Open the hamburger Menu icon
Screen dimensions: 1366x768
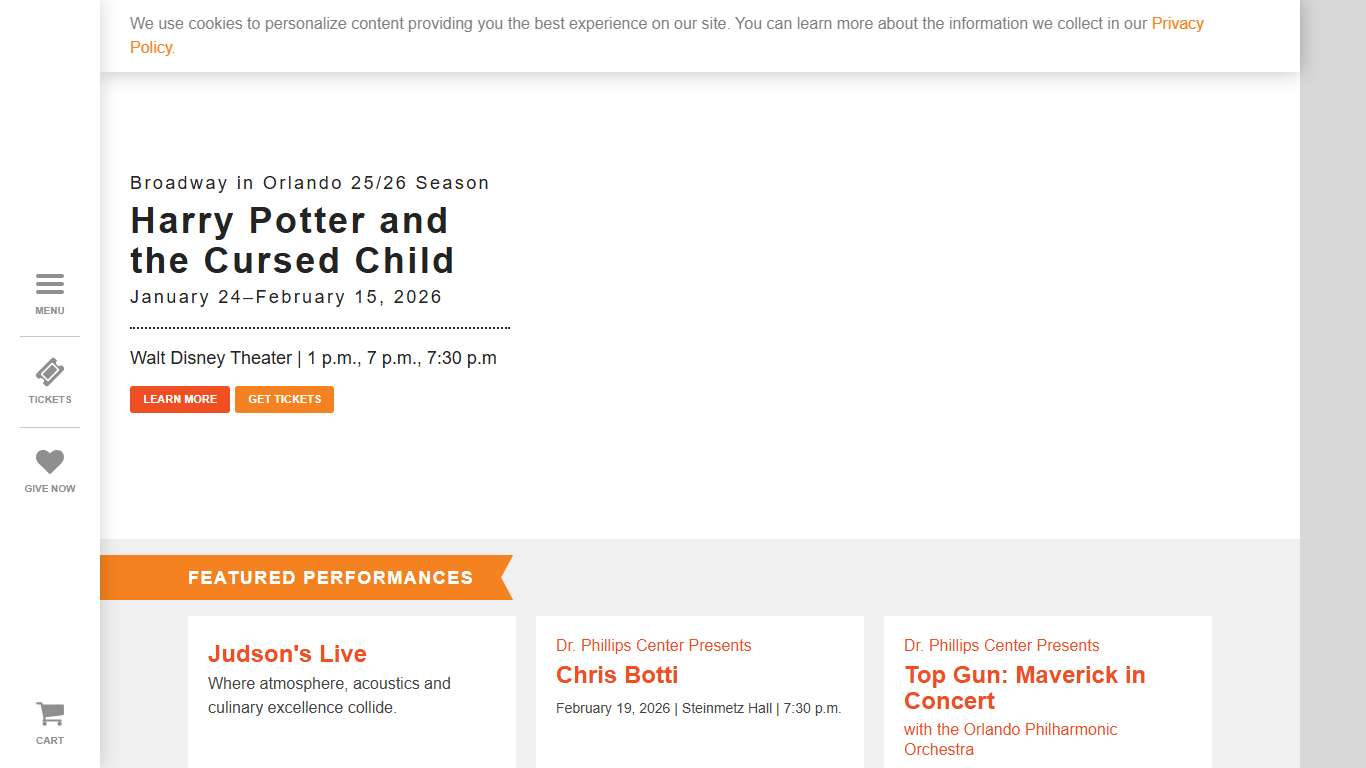(50, 285)
